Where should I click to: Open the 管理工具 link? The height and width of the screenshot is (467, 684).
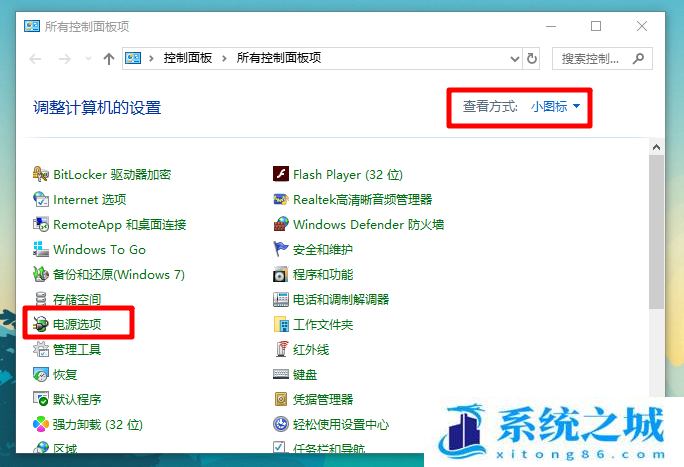(77, 350)
